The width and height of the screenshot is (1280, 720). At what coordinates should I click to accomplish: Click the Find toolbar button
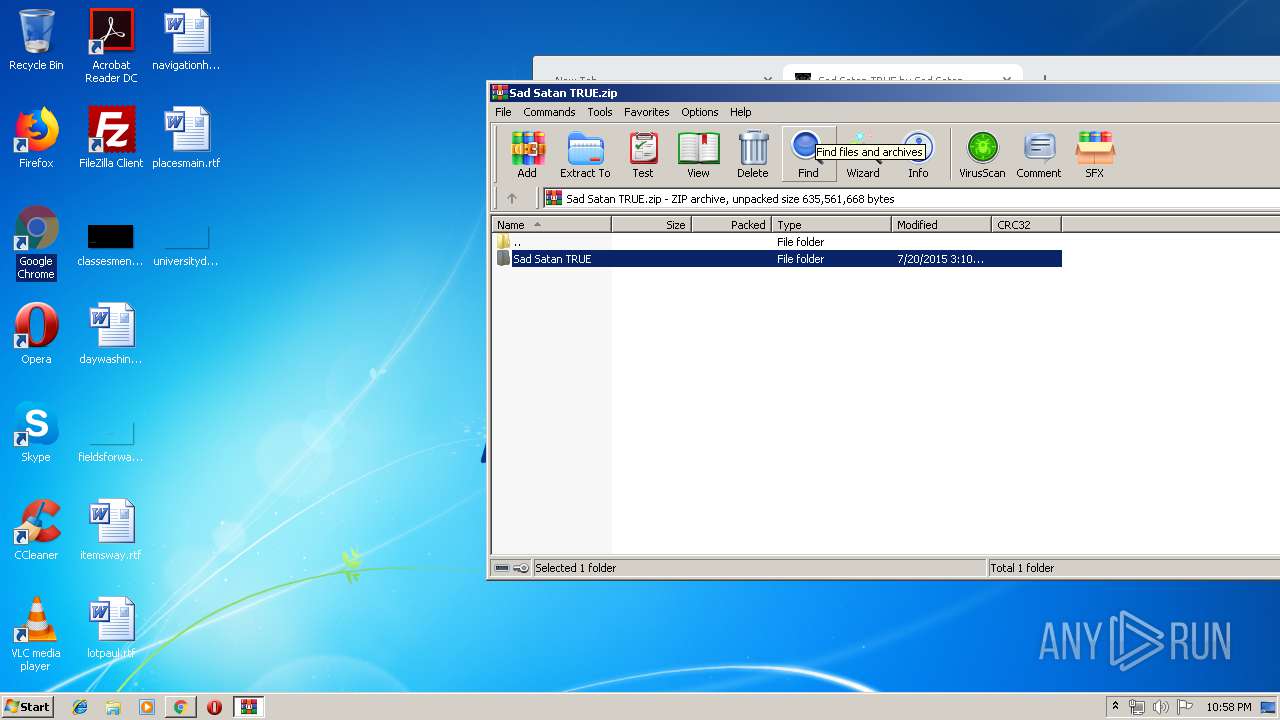click(808, 154)
